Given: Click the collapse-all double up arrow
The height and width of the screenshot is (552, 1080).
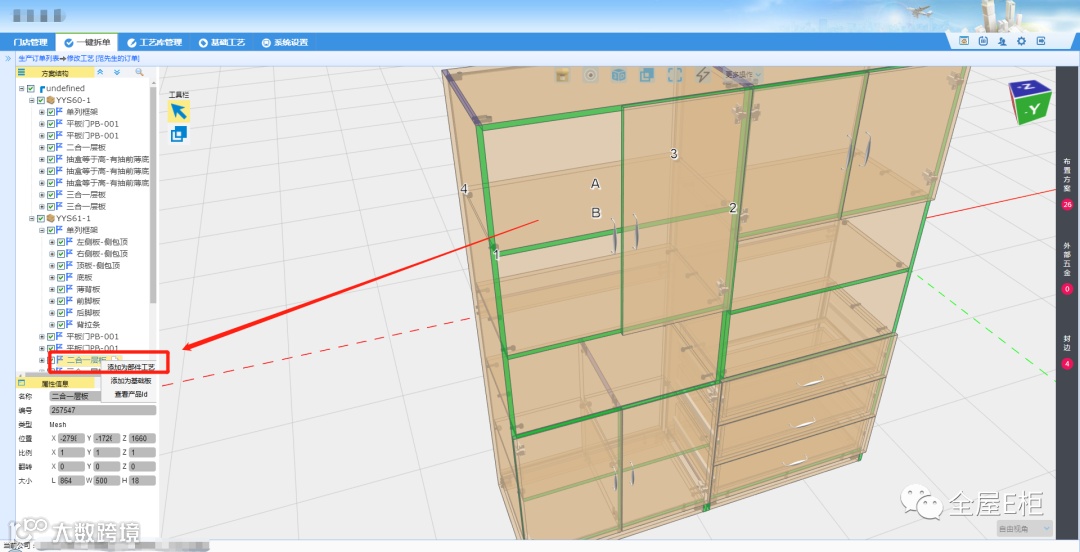Looking at the screenshot, I should (x=101, y=72).
